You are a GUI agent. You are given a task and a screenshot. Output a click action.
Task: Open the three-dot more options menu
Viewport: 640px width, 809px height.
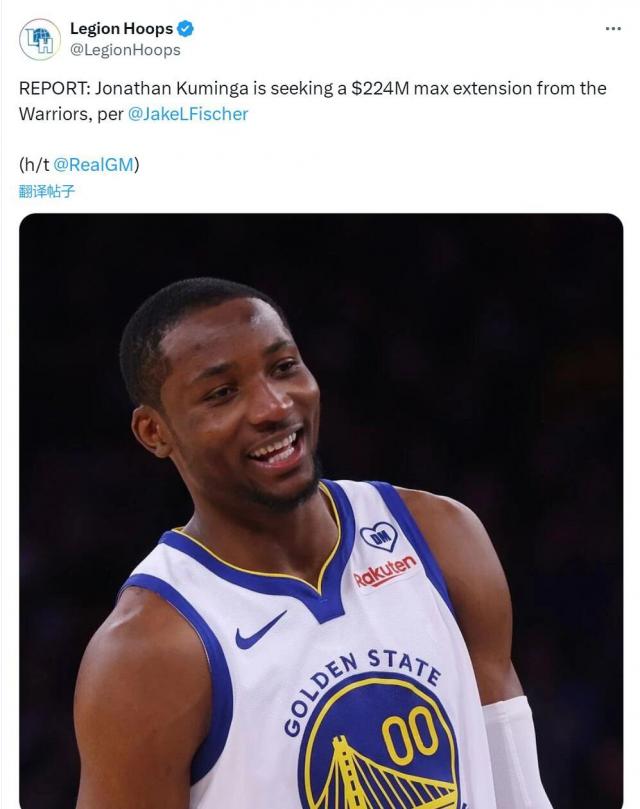(x=613, y=28)
